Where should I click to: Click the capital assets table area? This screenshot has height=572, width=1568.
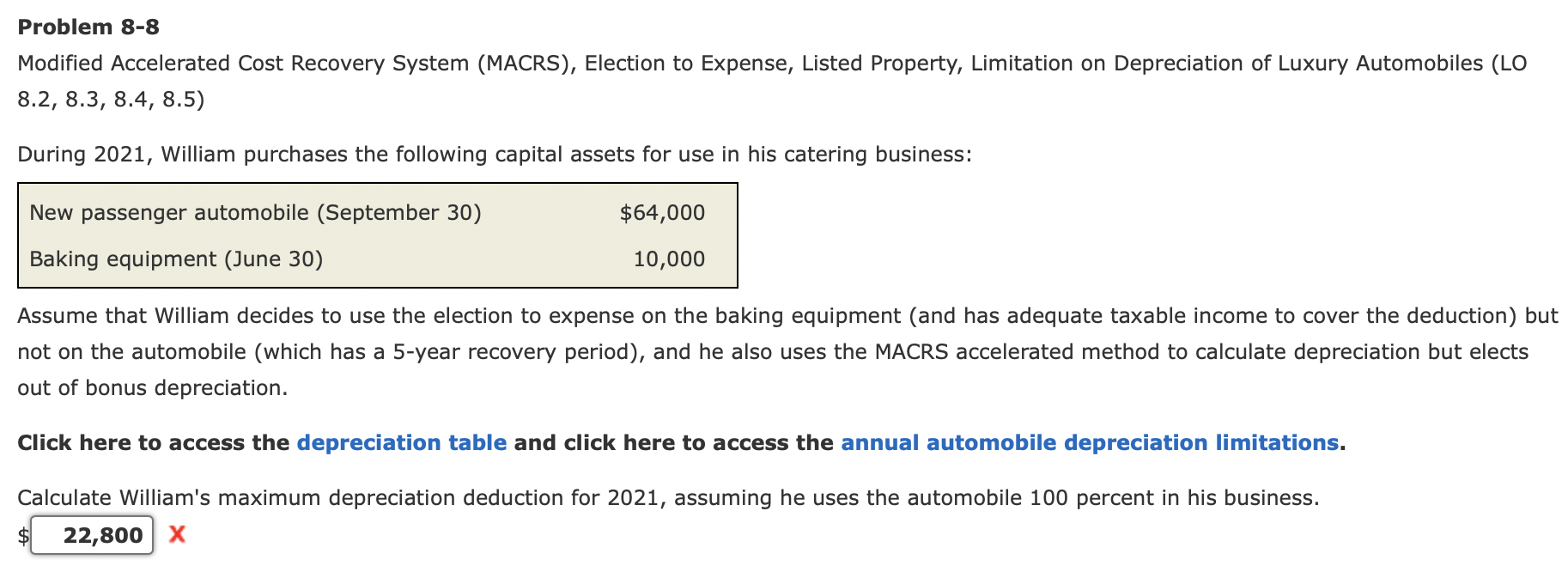[378, 235]
